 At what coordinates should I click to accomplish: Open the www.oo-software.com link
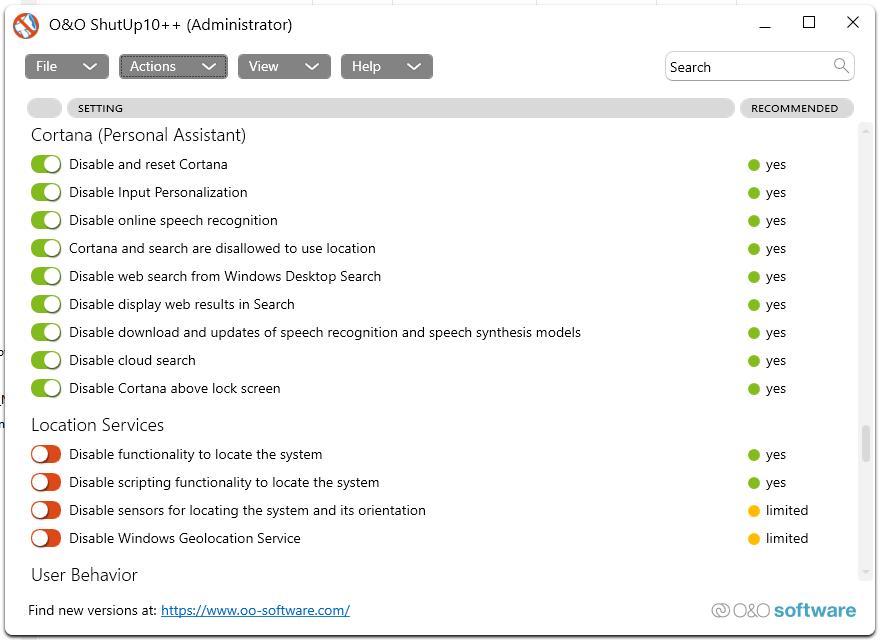coord(255,610)
